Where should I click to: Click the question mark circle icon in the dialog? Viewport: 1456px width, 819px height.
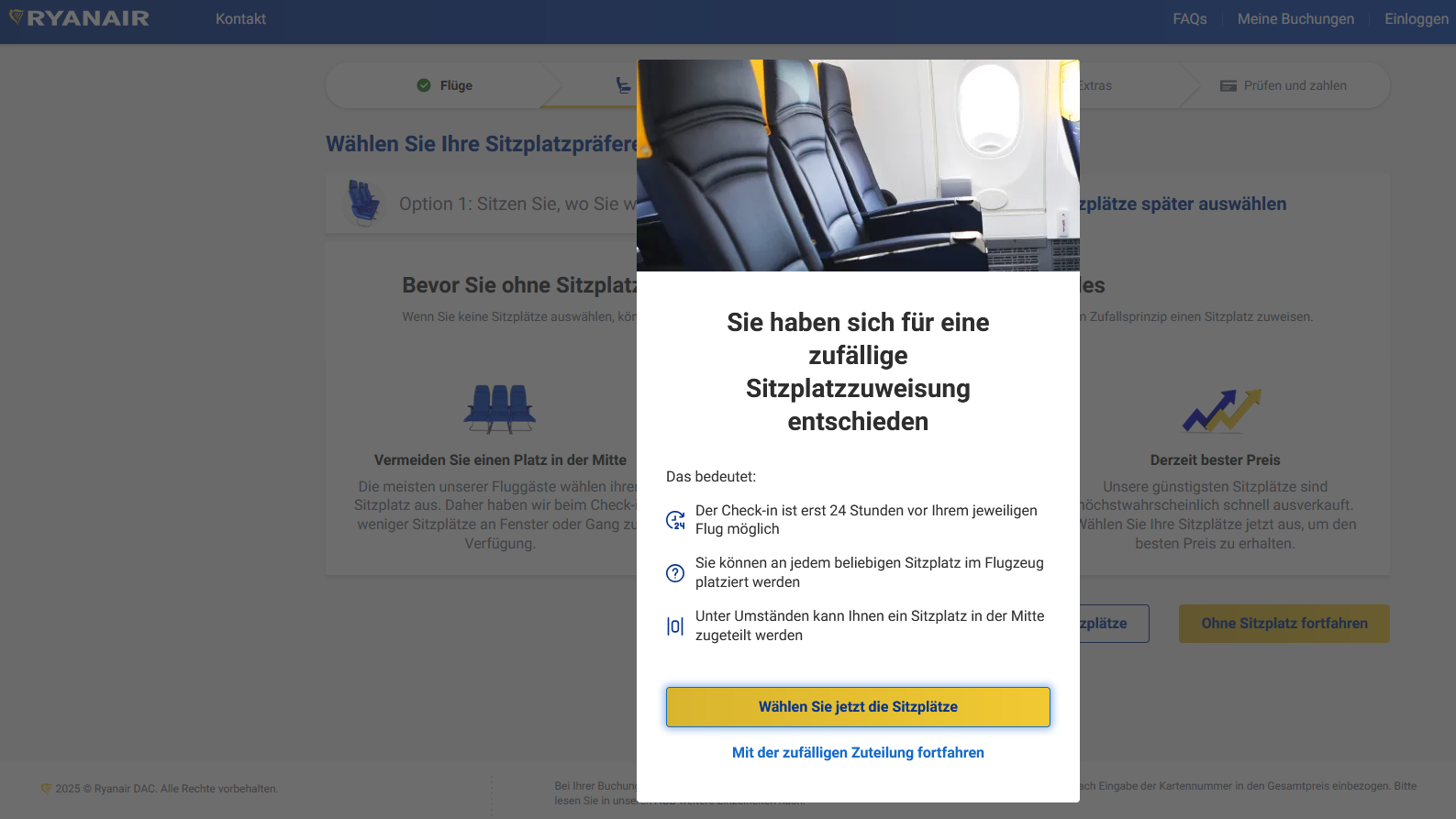(675, 573)
